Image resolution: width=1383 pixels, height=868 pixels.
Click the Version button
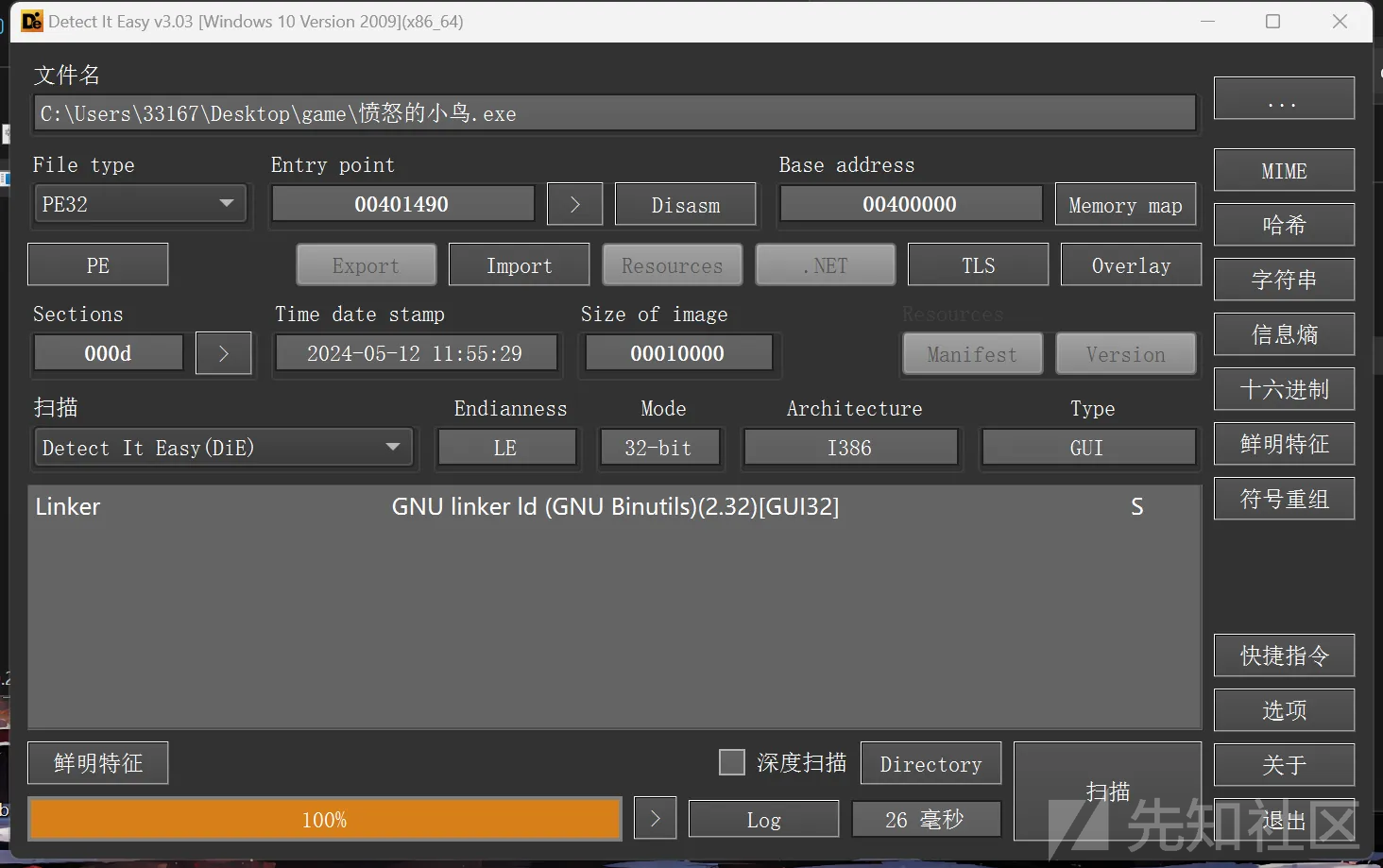click(x=1126, y=354)
